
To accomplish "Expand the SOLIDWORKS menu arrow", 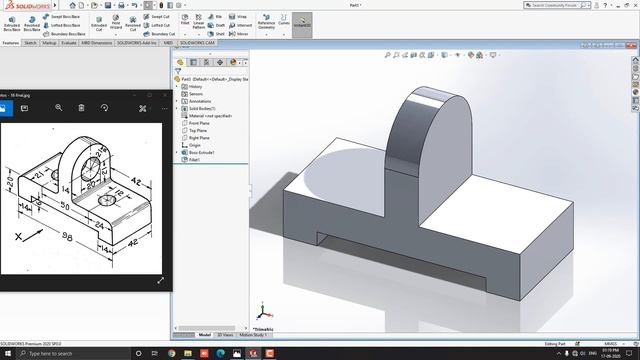I will [55, 5].
